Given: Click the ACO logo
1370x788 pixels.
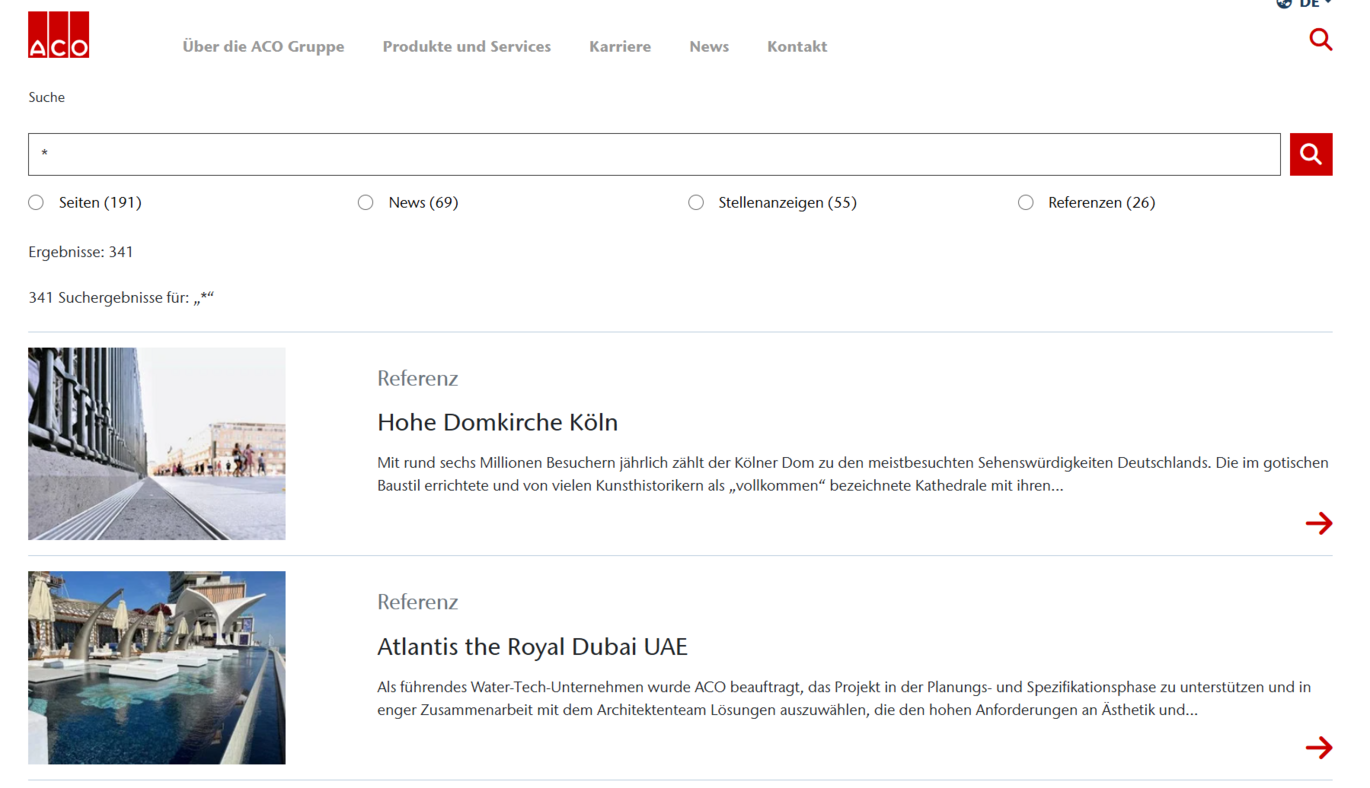Looking at the screenshot, I should 58,35.
